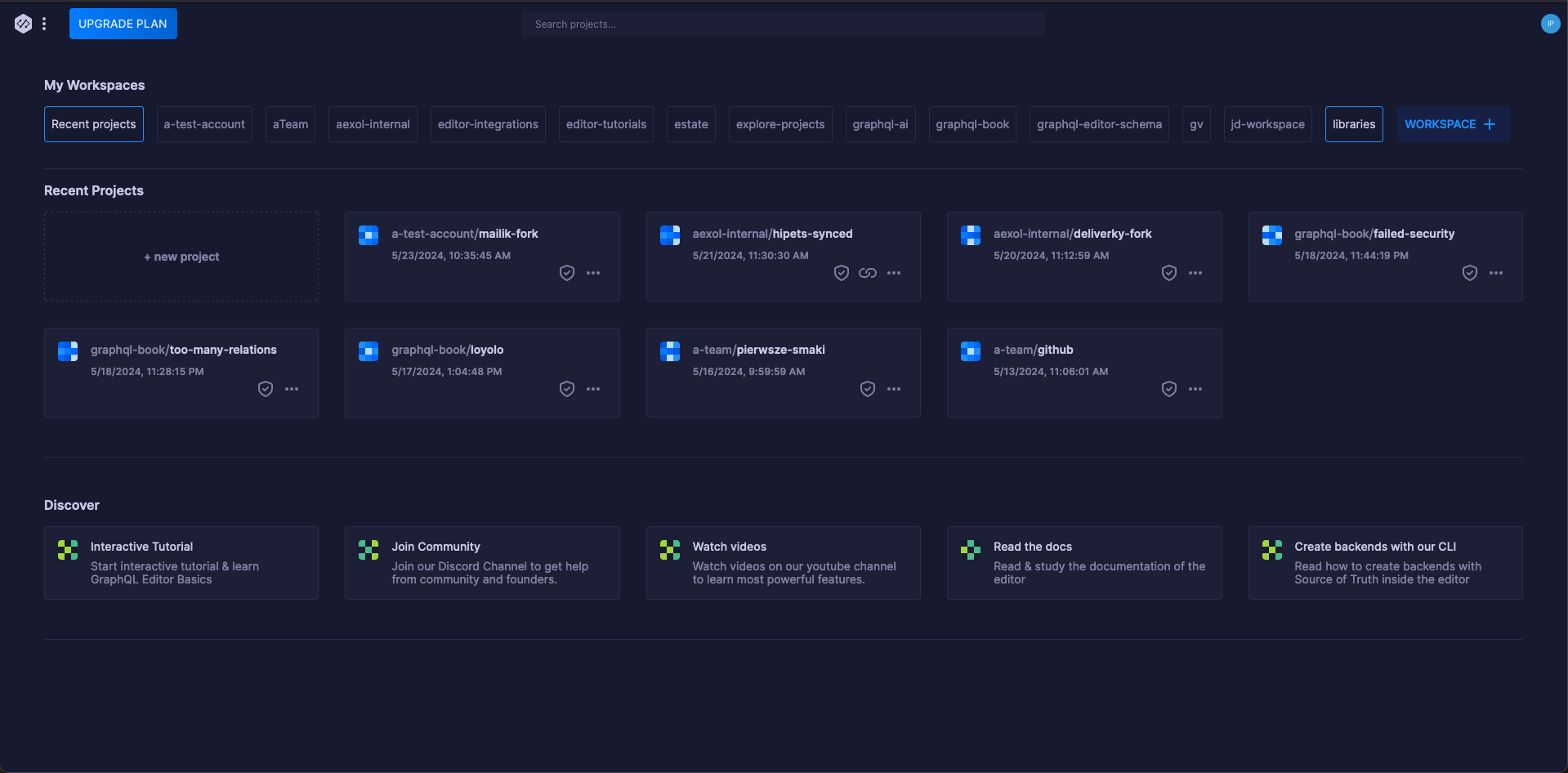Viewport: 1568px width, 773px height.
Task: Open more options on deliverky-fork card
Action: 1195,273
